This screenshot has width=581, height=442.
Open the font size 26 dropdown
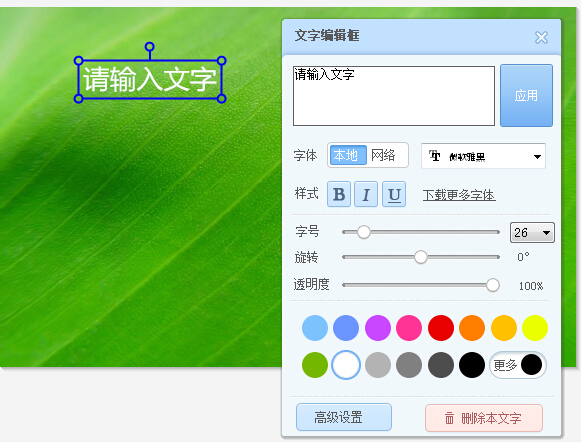coord(532,233)
